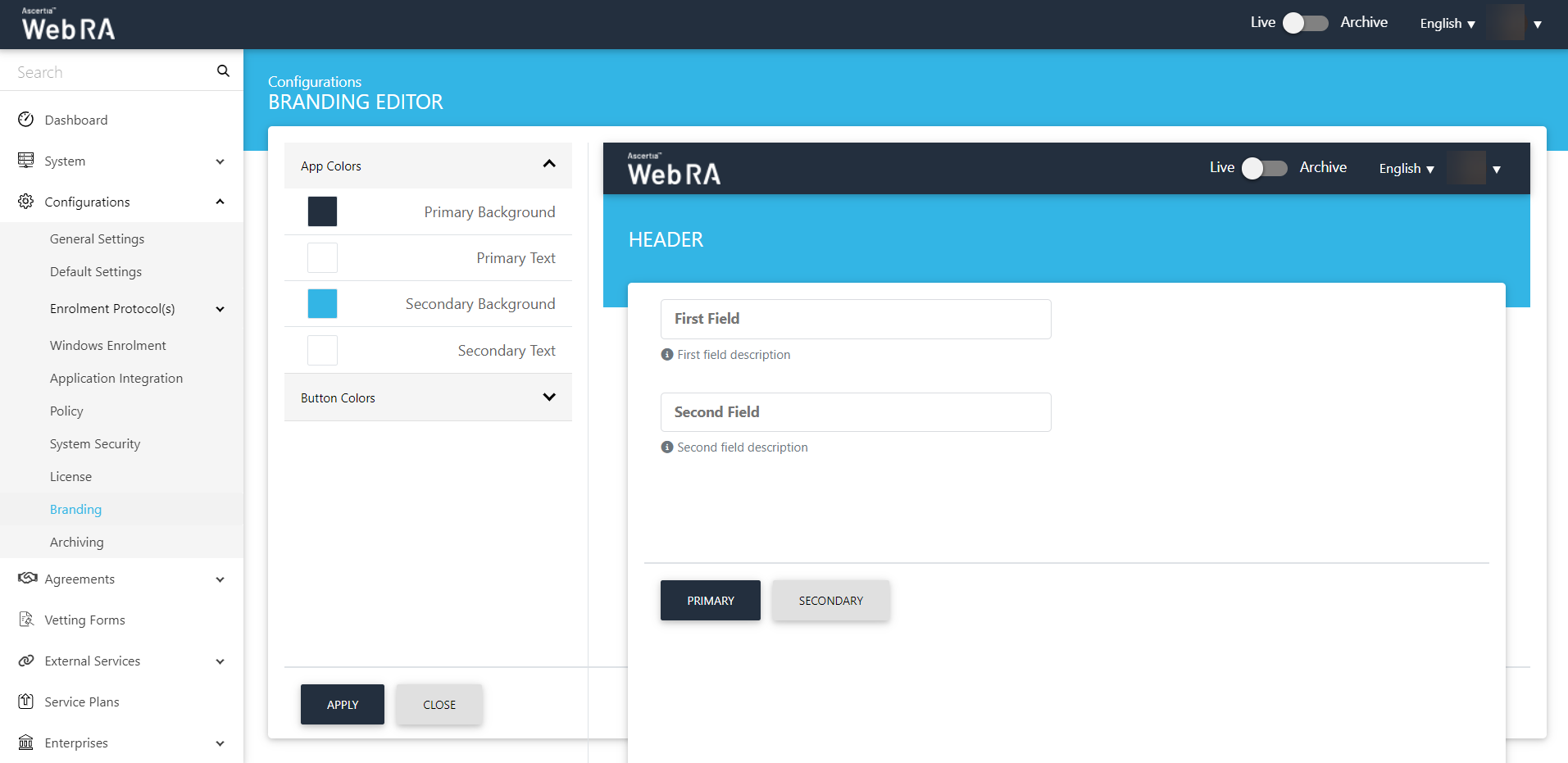Pick the Secondary Background color swatch
The height and width of the screenshot is (763, 1568).
(322, 303)
